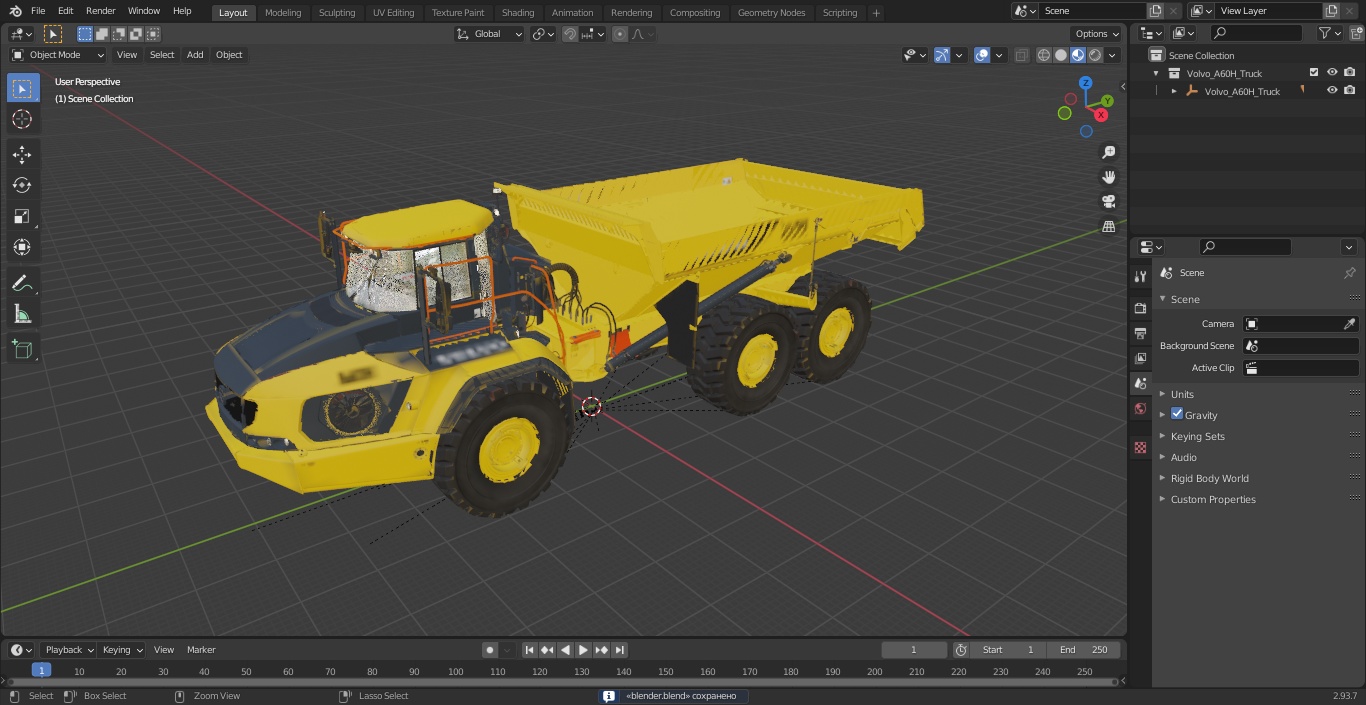
Task: Open the pivot point dropdown
Action: coord(543,34)
